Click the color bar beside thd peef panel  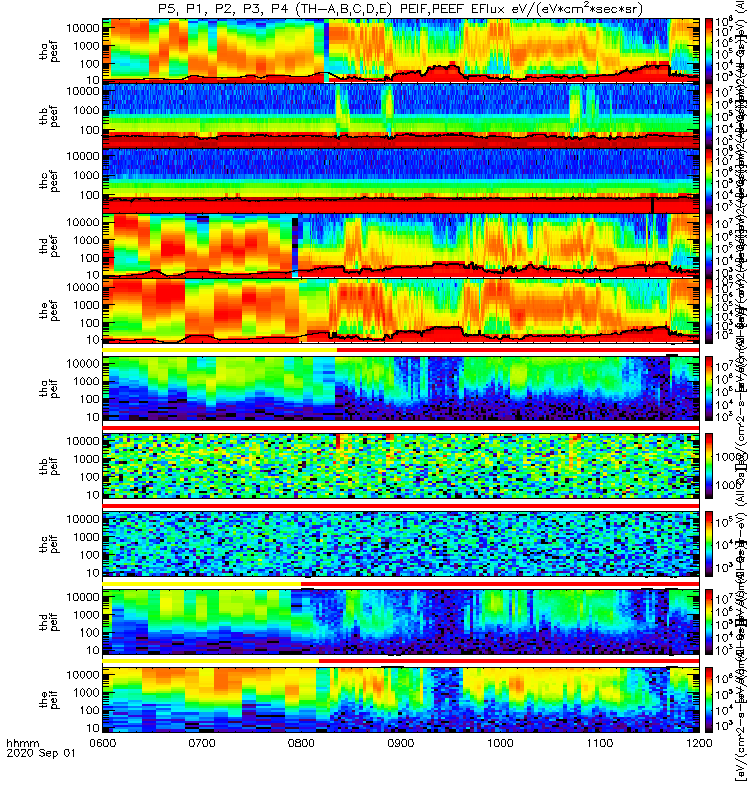tap(709, 246)
